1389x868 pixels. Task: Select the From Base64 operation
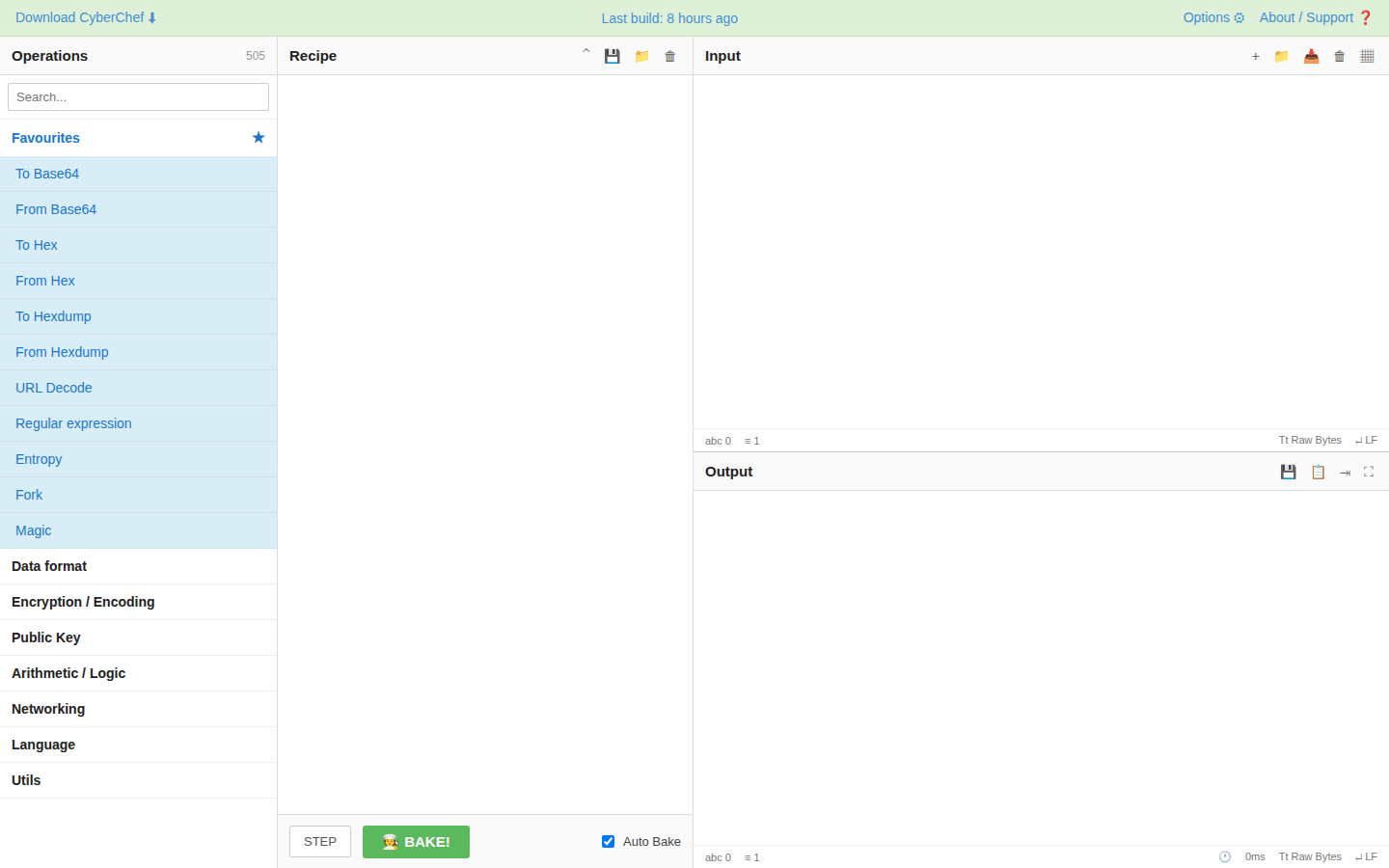138,209
